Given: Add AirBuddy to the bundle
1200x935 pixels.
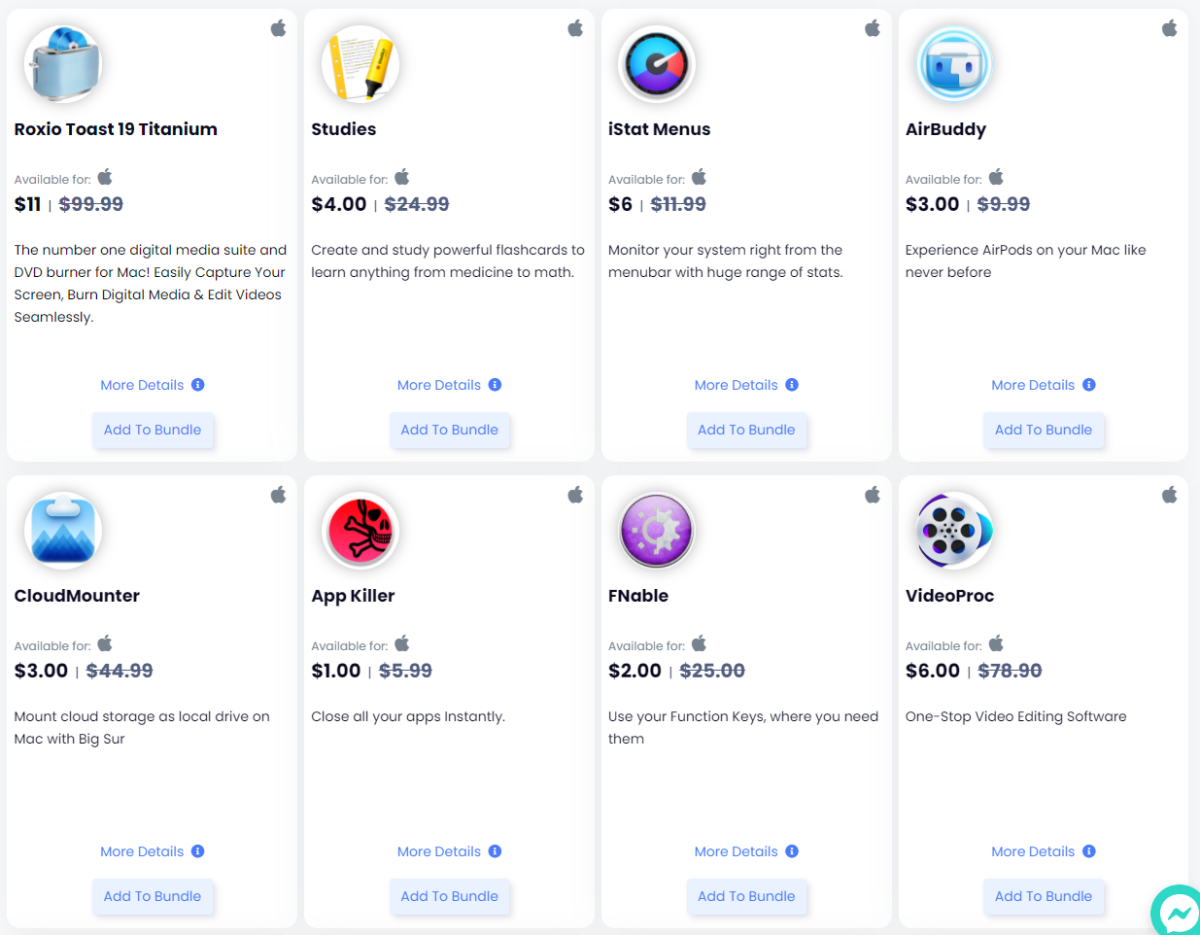Looking at the screenshot, I should 1044,430.
